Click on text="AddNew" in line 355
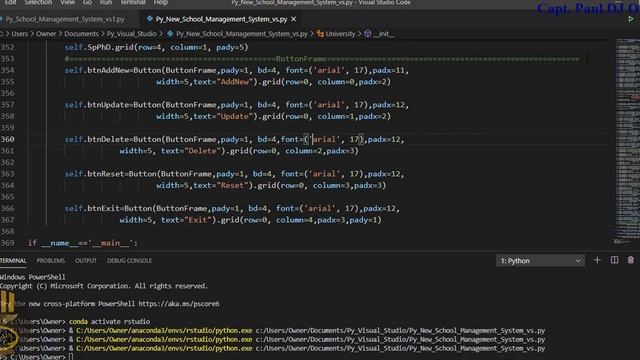The width and height of the screenshot is (640, 360). point(223,82)
